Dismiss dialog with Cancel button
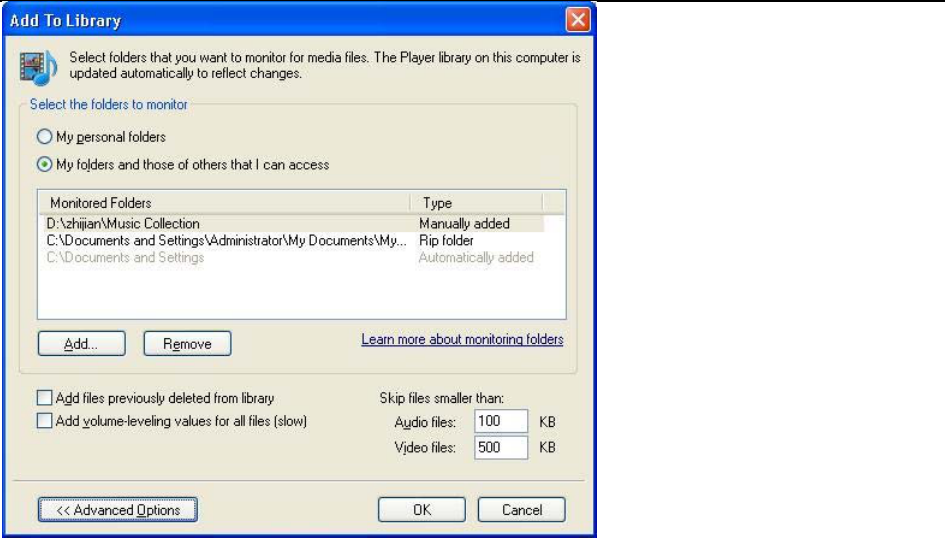Screen dimensions: 945x538 coord(522,510)
